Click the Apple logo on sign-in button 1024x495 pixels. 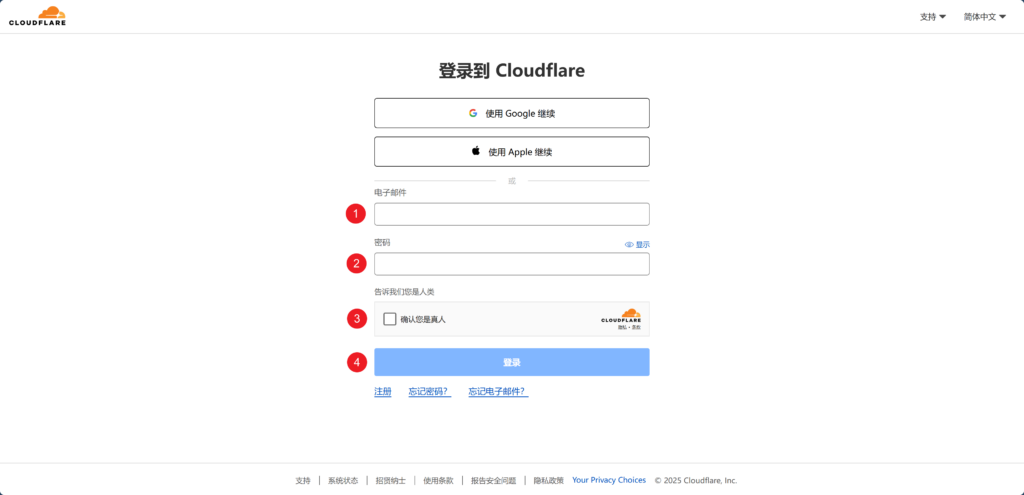(x=476, y=151)
